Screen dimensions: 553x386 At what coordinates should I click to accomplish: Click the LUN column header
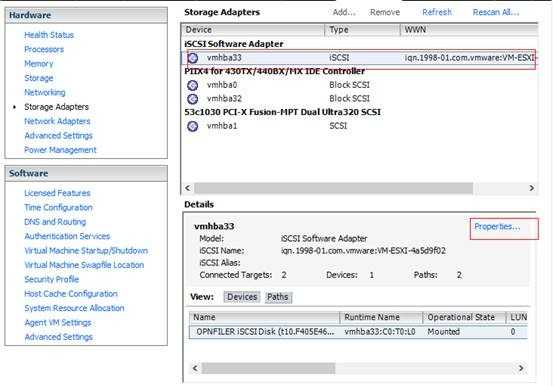[517, 318]
